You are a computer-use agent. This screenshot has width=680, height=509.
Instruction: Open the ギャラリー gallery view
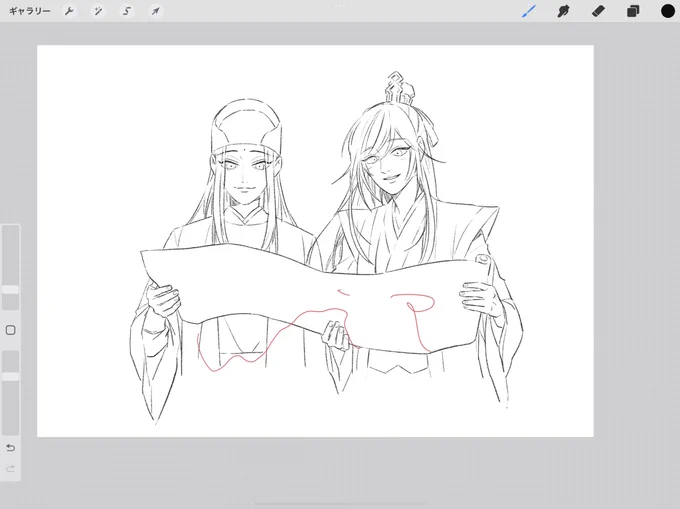pyautogui.click(x=29, y=11)
